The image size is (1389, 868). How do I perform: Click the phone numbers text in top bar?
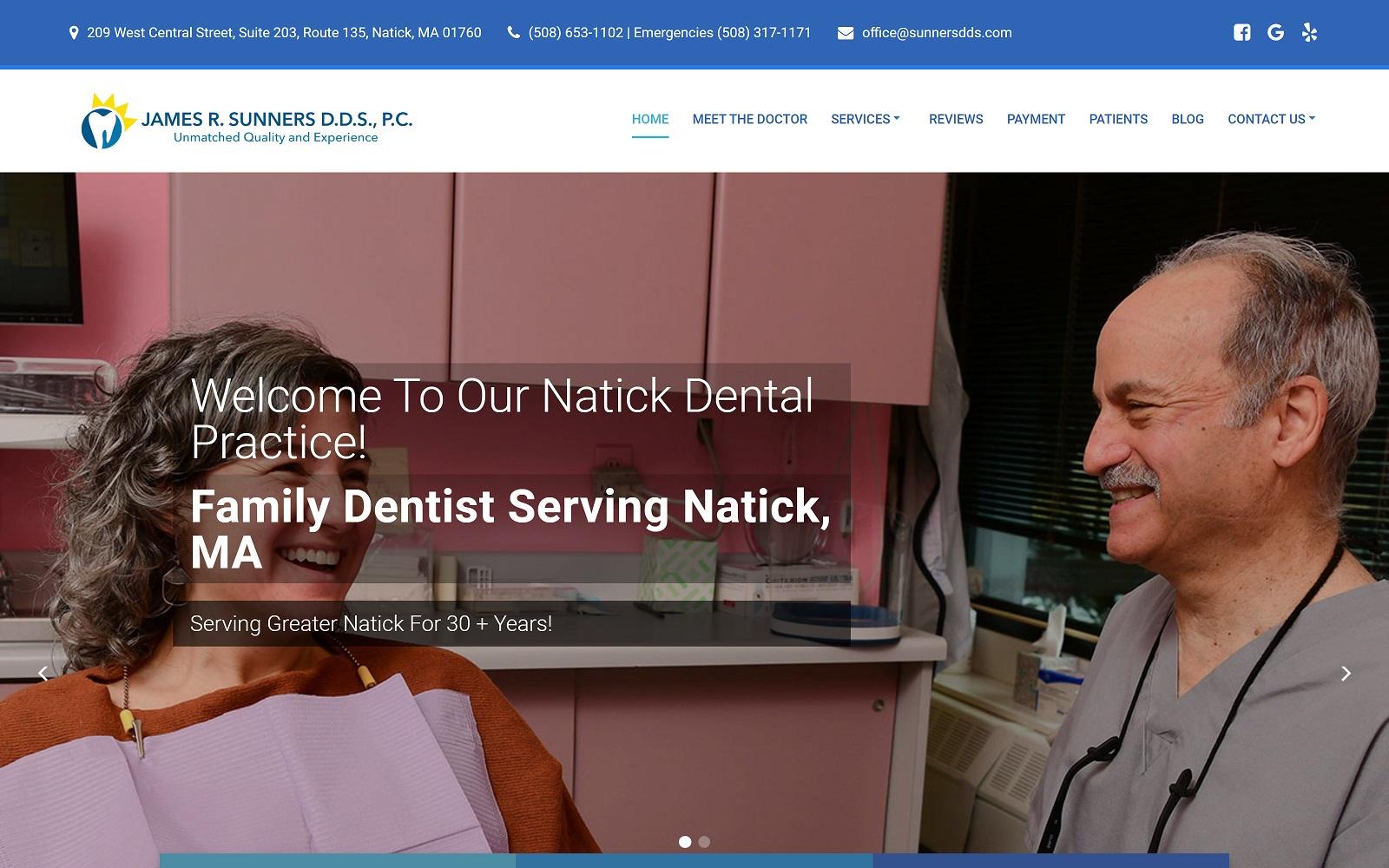(x=670, y=33)
